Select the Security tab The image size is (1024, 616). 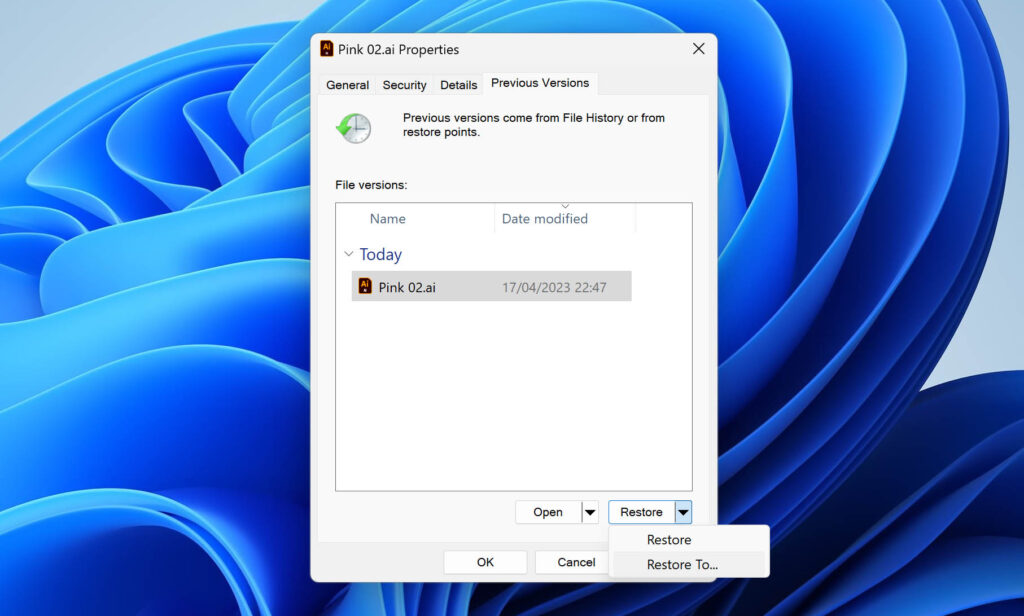click(x=404, y=85)
